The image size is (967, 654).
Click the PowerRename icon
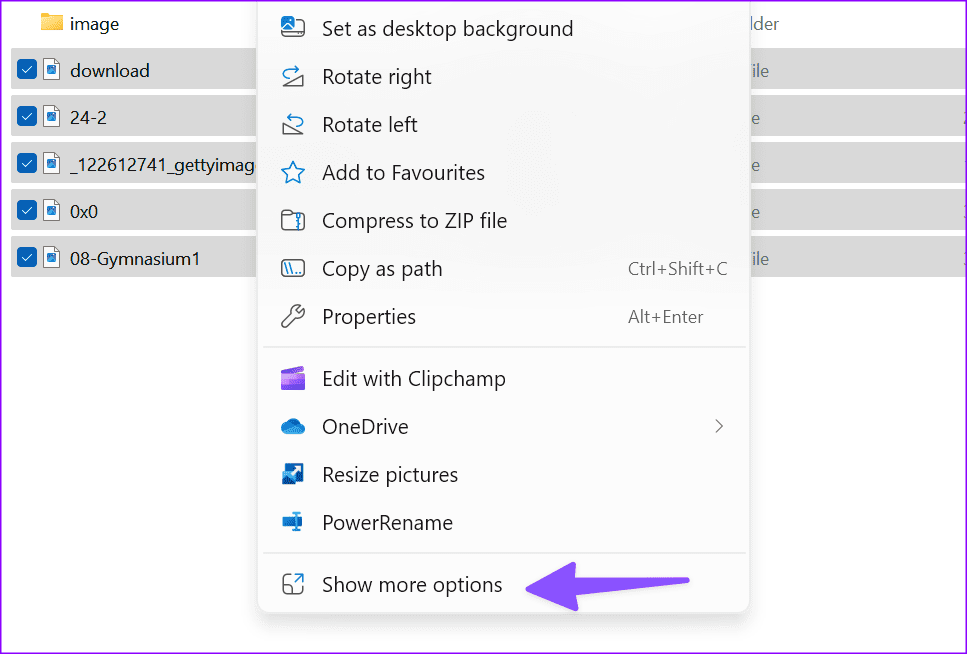292,522
